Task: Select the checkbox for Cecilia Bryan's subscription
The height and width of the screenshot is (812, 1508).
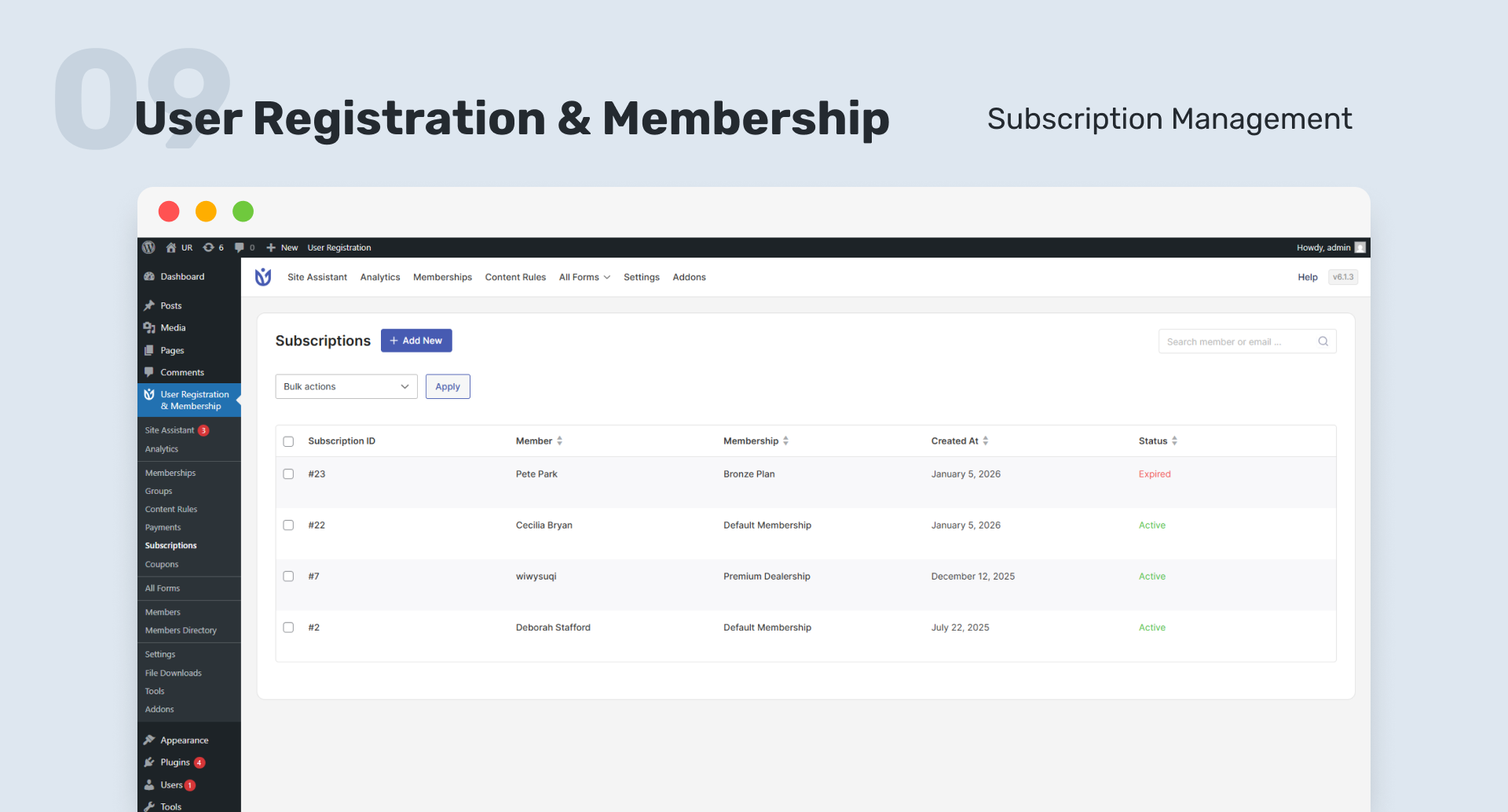Action: (x=288, y=525)
